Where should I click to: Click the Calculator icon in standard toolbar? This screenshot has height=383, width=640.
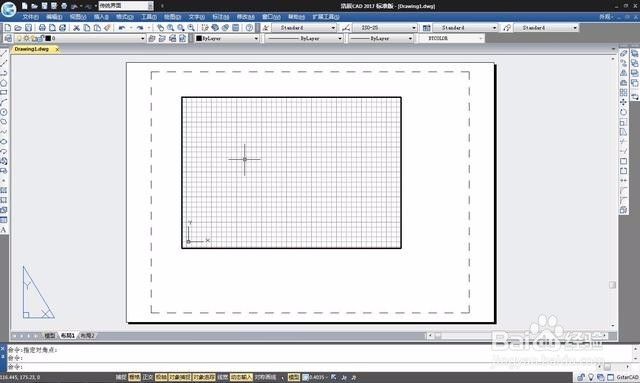coord(236,28)
